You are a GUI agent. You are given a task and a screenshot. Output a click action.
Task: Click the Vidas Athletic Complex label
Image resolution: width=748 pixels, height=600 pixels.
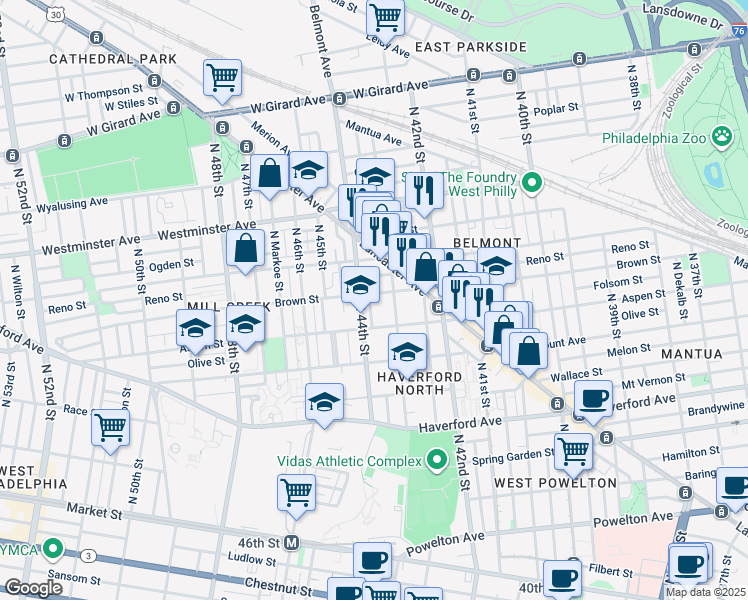pyautogui.click(x=350, y=461)
